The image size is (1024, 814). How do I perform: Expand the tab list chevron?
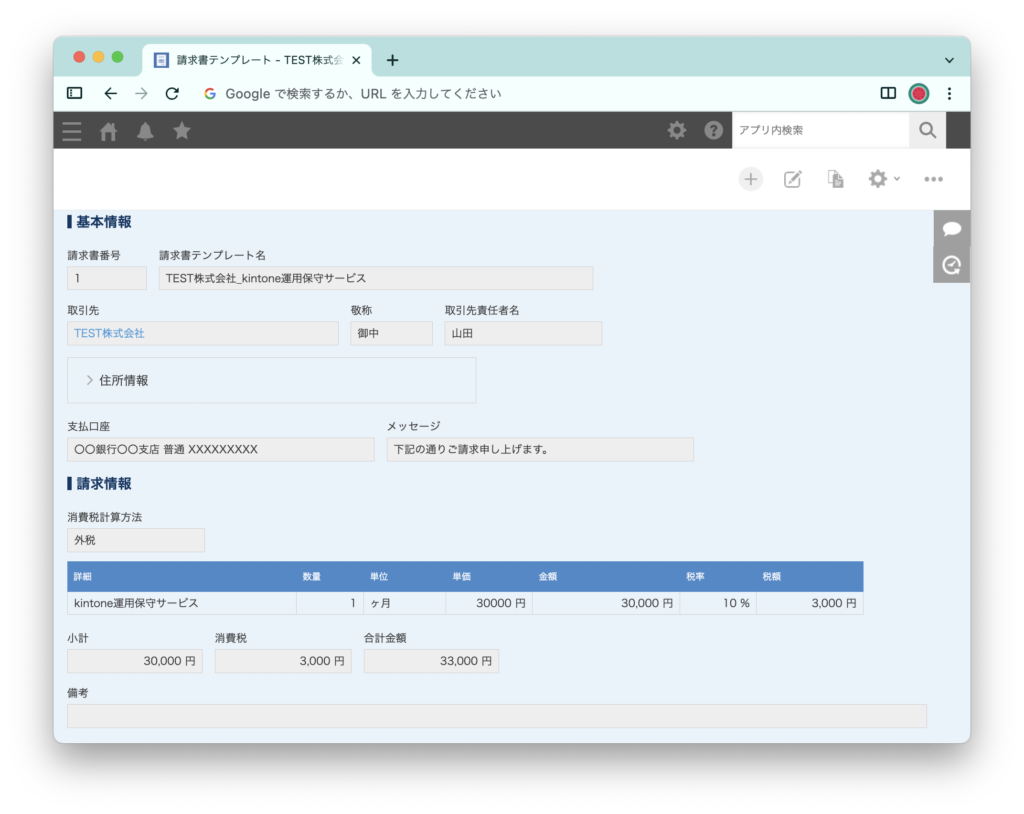pos(949,60)
